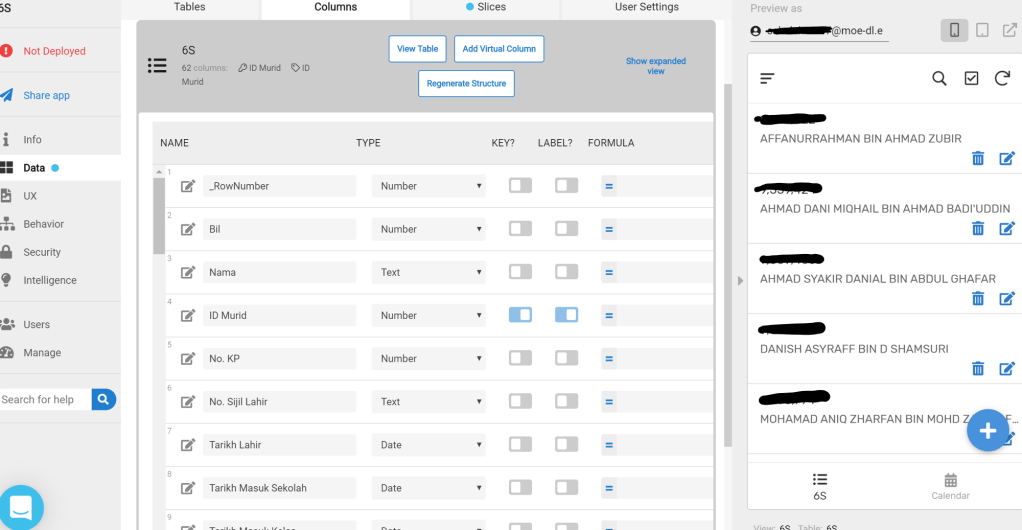Open type dropdown for Tarikh Lahir column
Viewport: 1022px width, 530px height.
pos(429,445)
